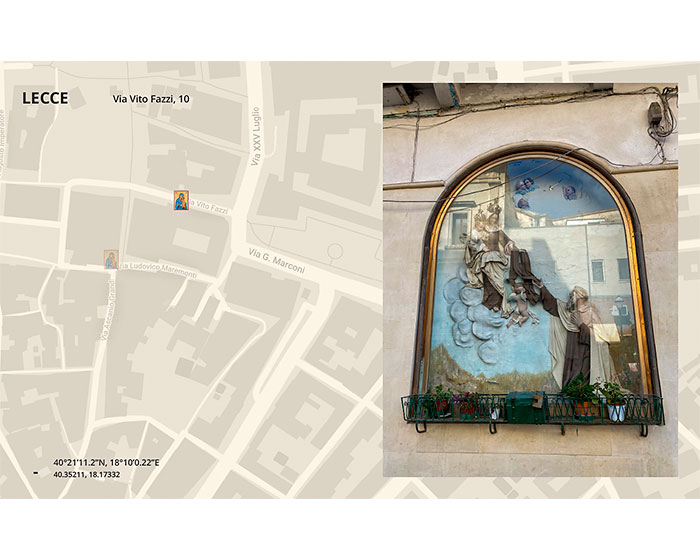
Task: Click the small dash beside the coordinates
Action: pos(35,473)
